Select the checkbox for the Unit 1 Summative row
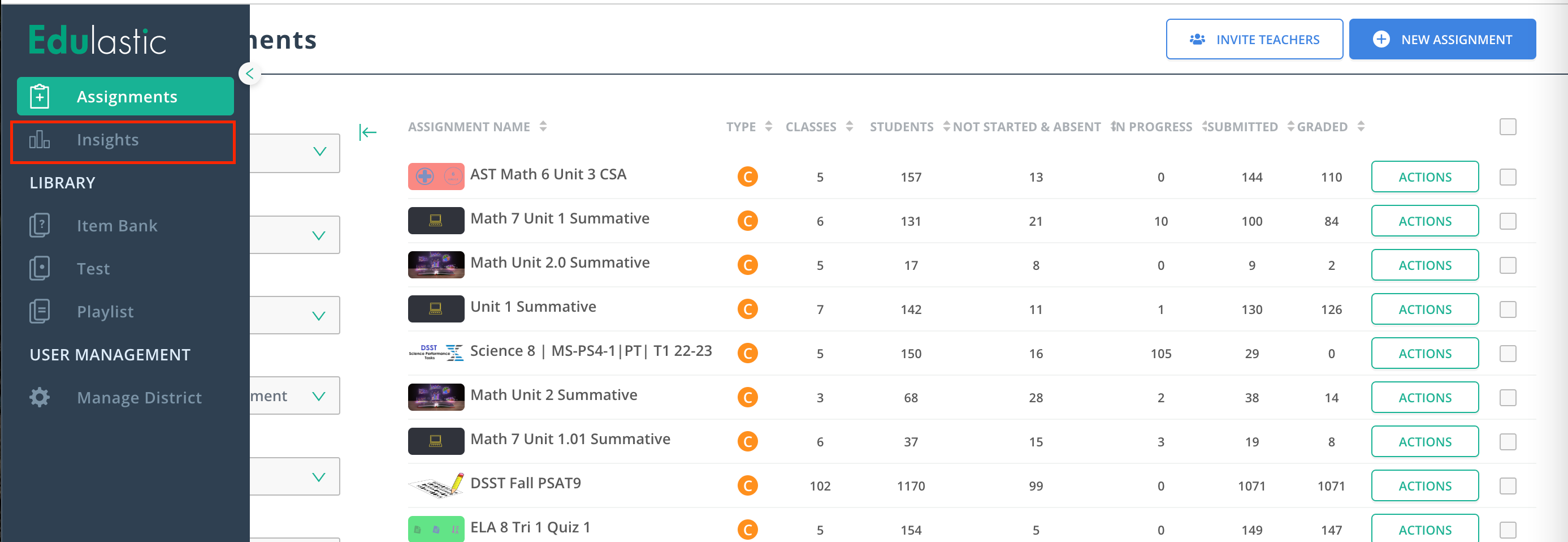Image resolution: width=1568 pixels, height=542 pixels. coord(1508,309)
